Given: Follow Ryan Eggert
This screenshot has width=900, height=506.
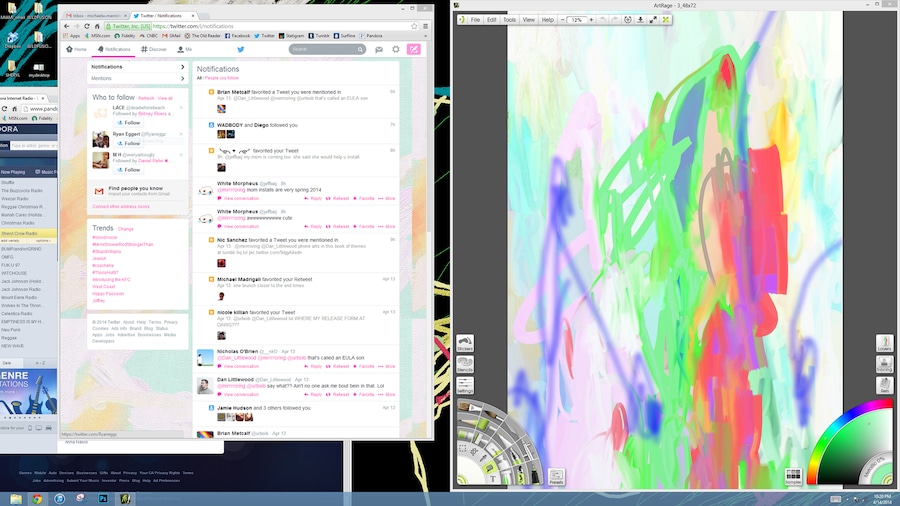Looking at the screenshot, I should point(129,144).
